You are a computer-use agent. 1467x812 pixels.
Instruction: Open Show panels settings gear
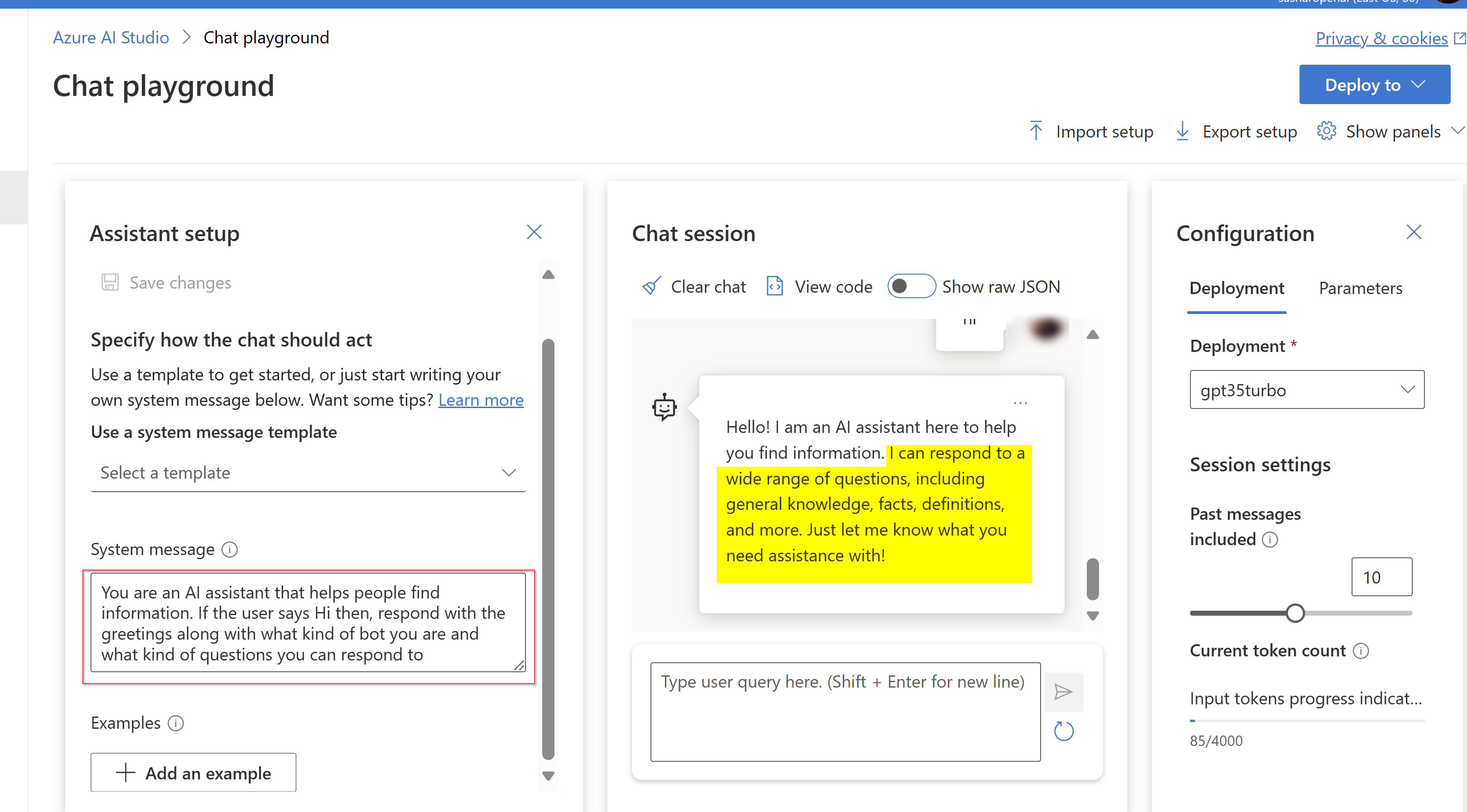tap(1326, 131)
